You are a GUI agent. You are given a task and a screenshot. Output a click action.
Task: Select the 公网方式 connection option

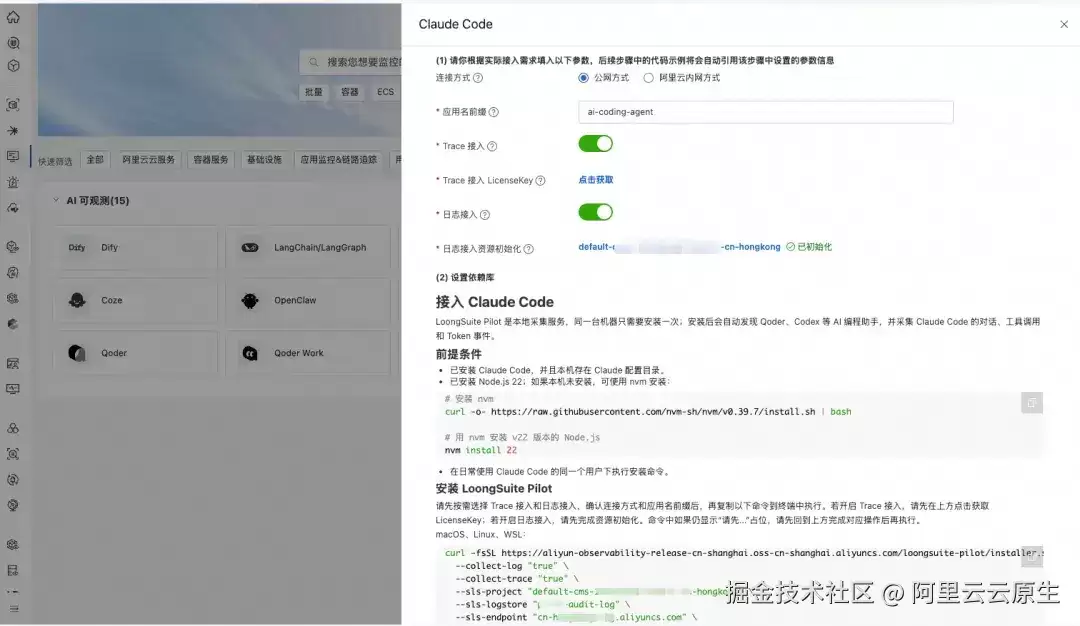[583, 78]
